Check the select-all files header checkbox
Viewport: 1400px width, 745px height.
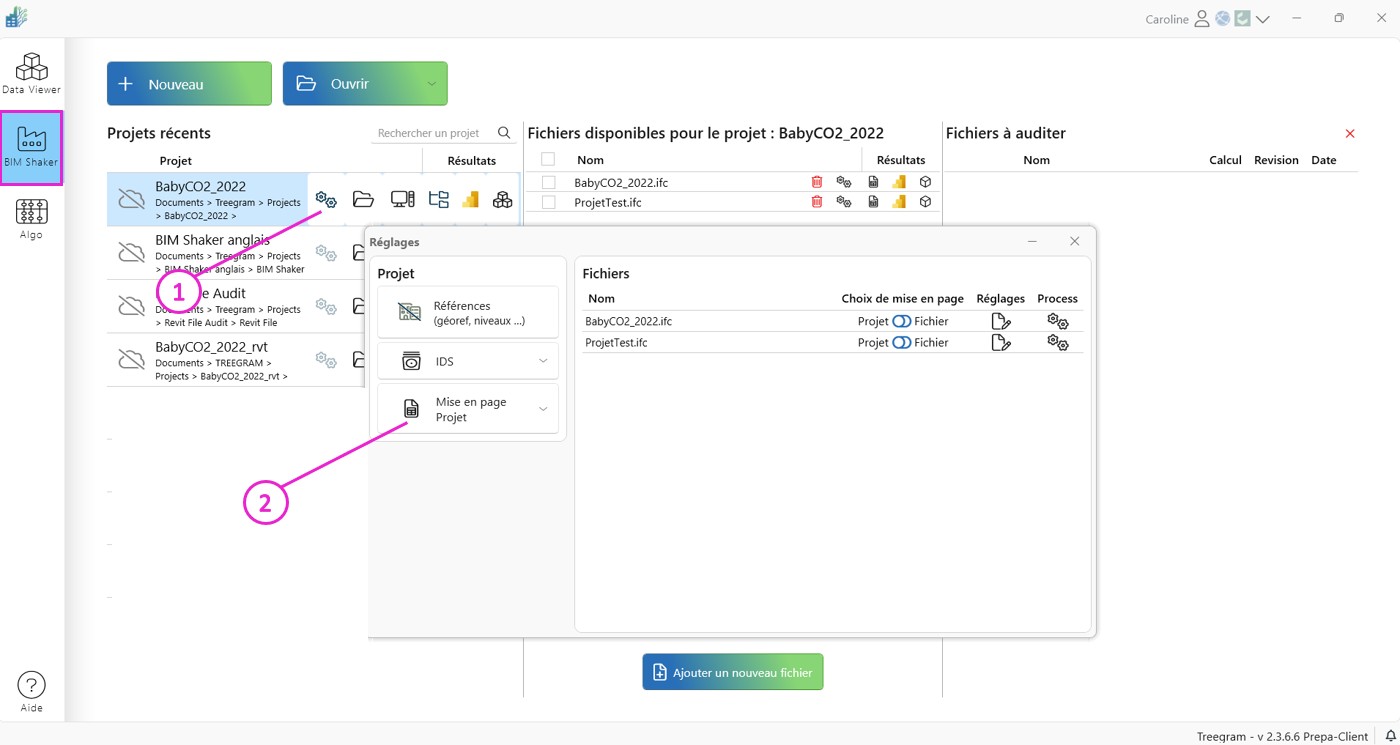(x=548, y=160)
